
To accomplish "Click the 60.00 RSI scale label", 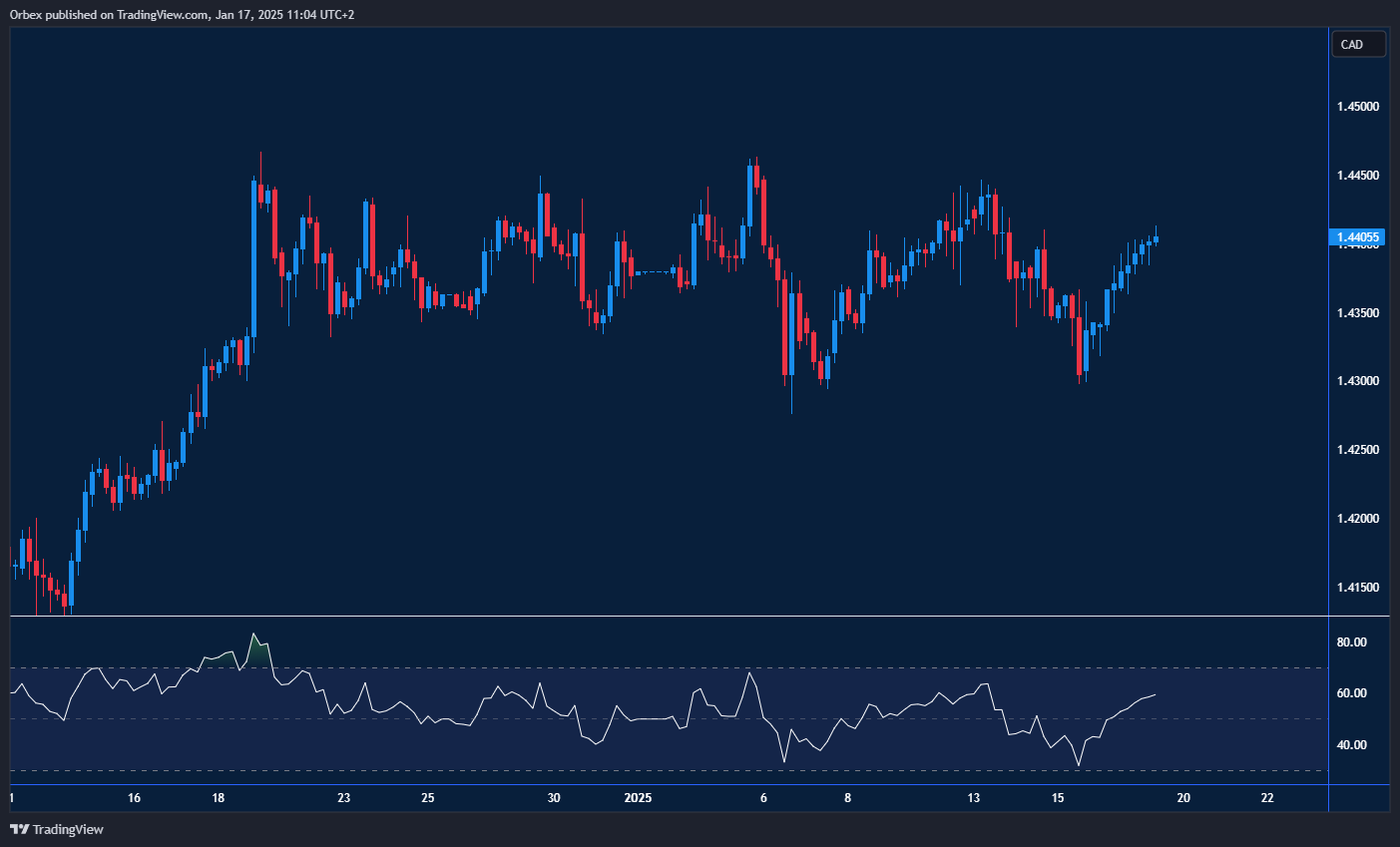I will click(1351, 693).
